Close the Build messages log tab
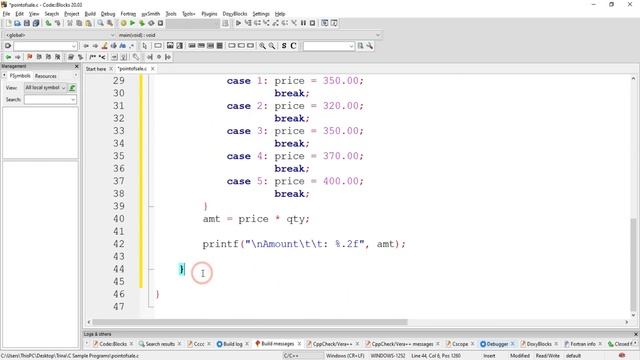 point(299,344)
